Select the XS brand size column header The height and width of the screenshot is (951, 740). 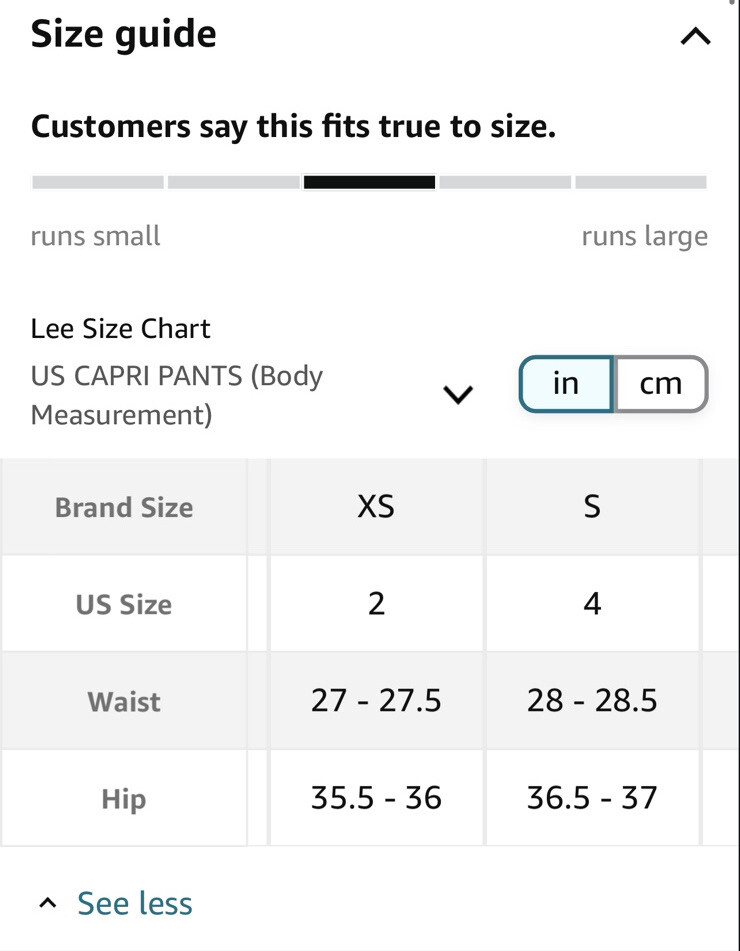pyautogui.click(x=374, y=506)
